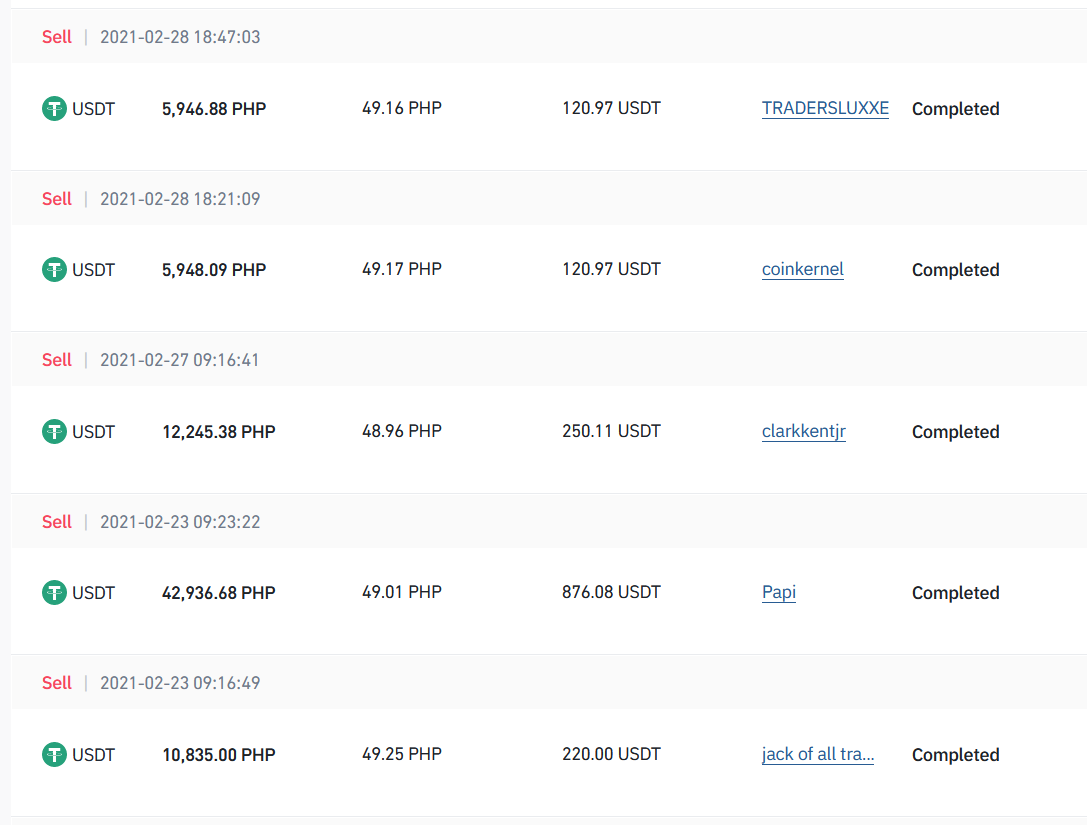Image resolution: width=1087 pixels, height=825 pixels.
Task: Select the 12,245.38 PHP amount
Action: (219, 432)
